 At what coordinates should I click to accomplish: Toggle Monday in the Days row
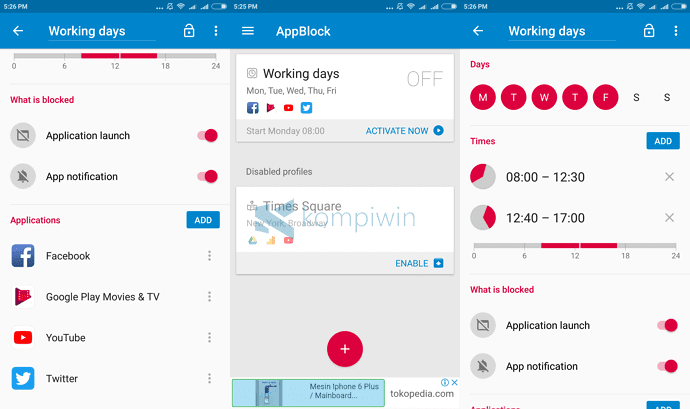tap(484, 97)
